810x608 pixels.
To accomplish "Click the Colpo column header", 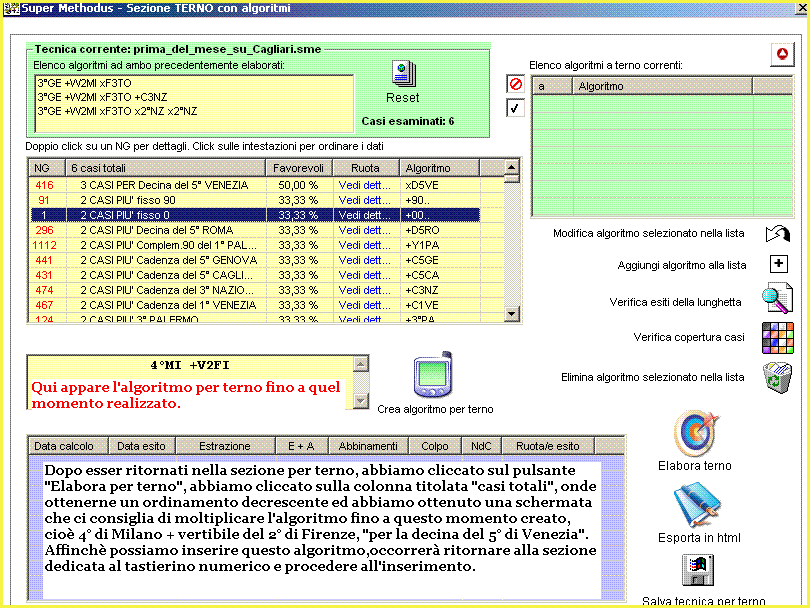I will (x=434, y=446).
